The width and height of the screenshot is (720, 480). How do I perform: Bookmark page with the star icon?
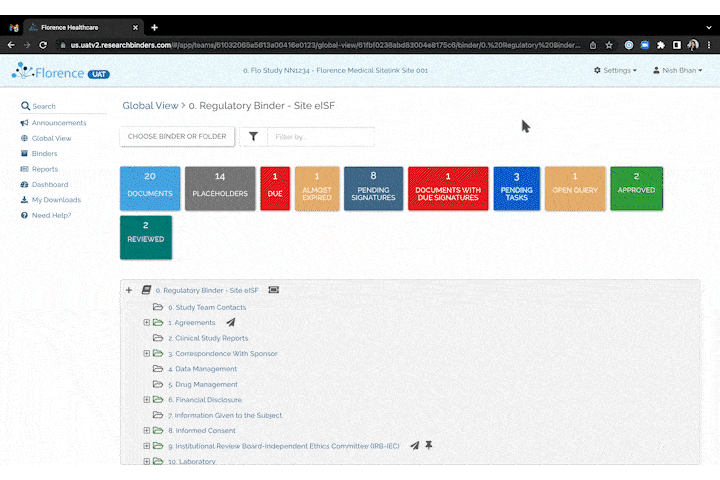pos(609,45)
